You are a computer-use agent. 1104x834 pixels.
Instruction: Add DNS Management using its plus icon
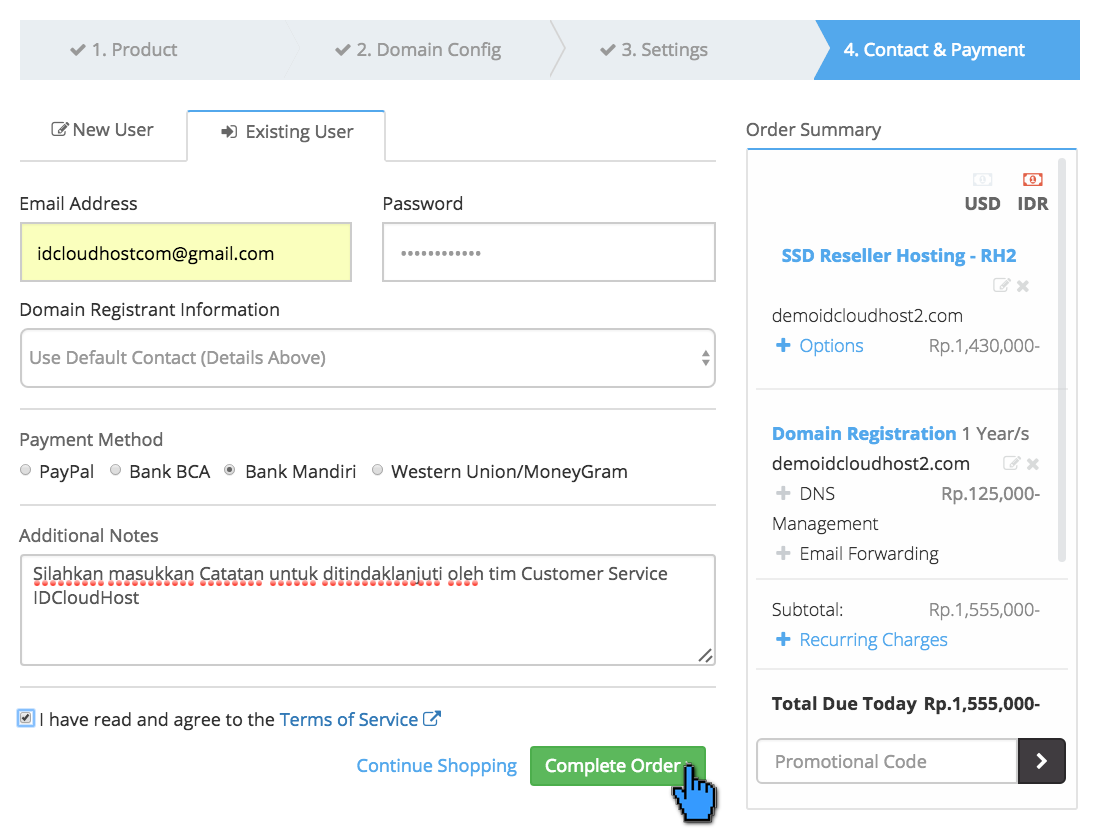[x=781, y=493]
